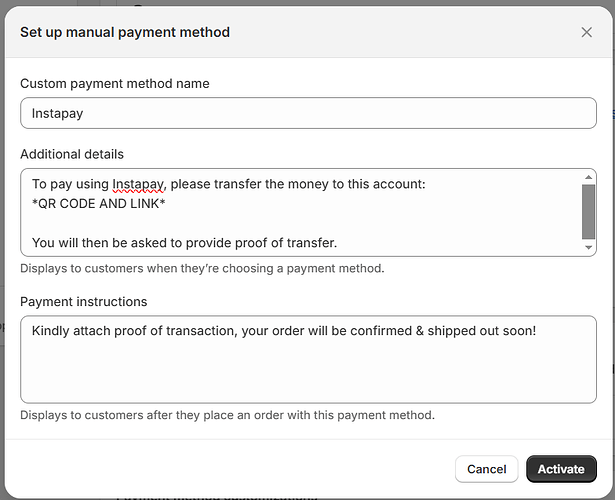This screenshot has height=500, width=615.
Task: Cancel the payment method setup
Action: click(x=486, y=469)
